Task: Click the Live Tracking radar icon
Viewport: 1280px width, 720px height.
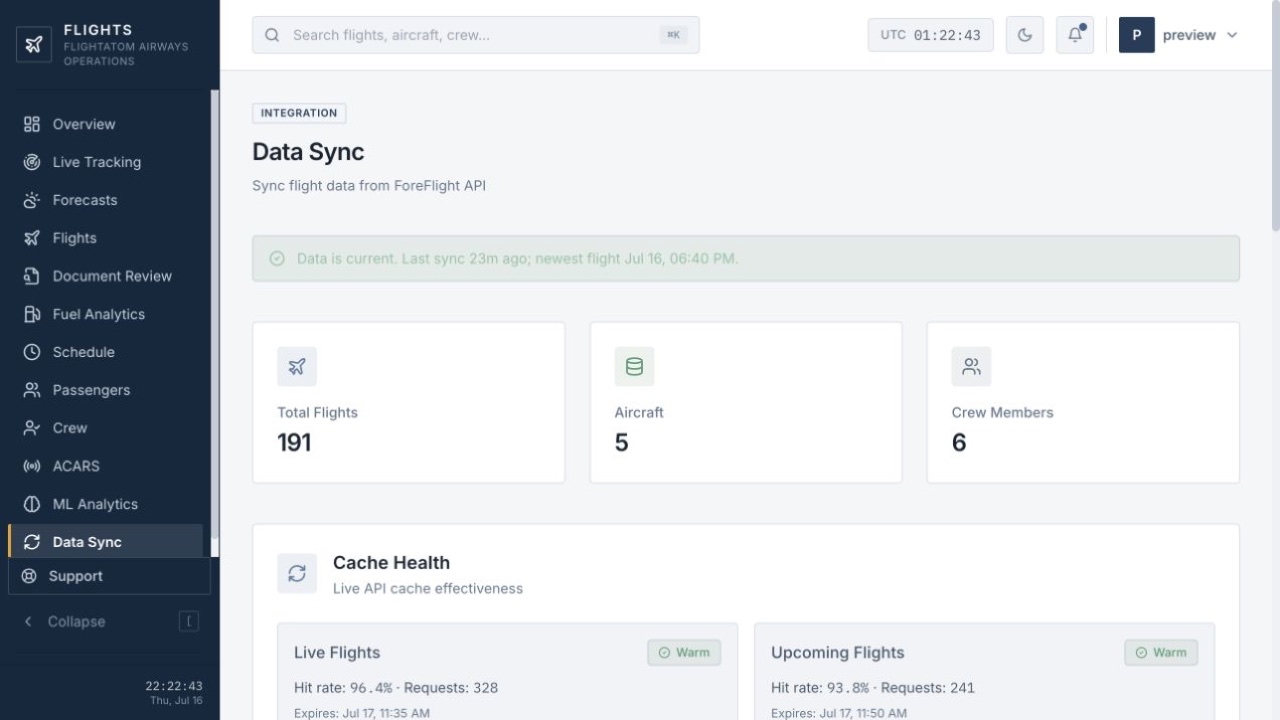Action: click(32, 162)
